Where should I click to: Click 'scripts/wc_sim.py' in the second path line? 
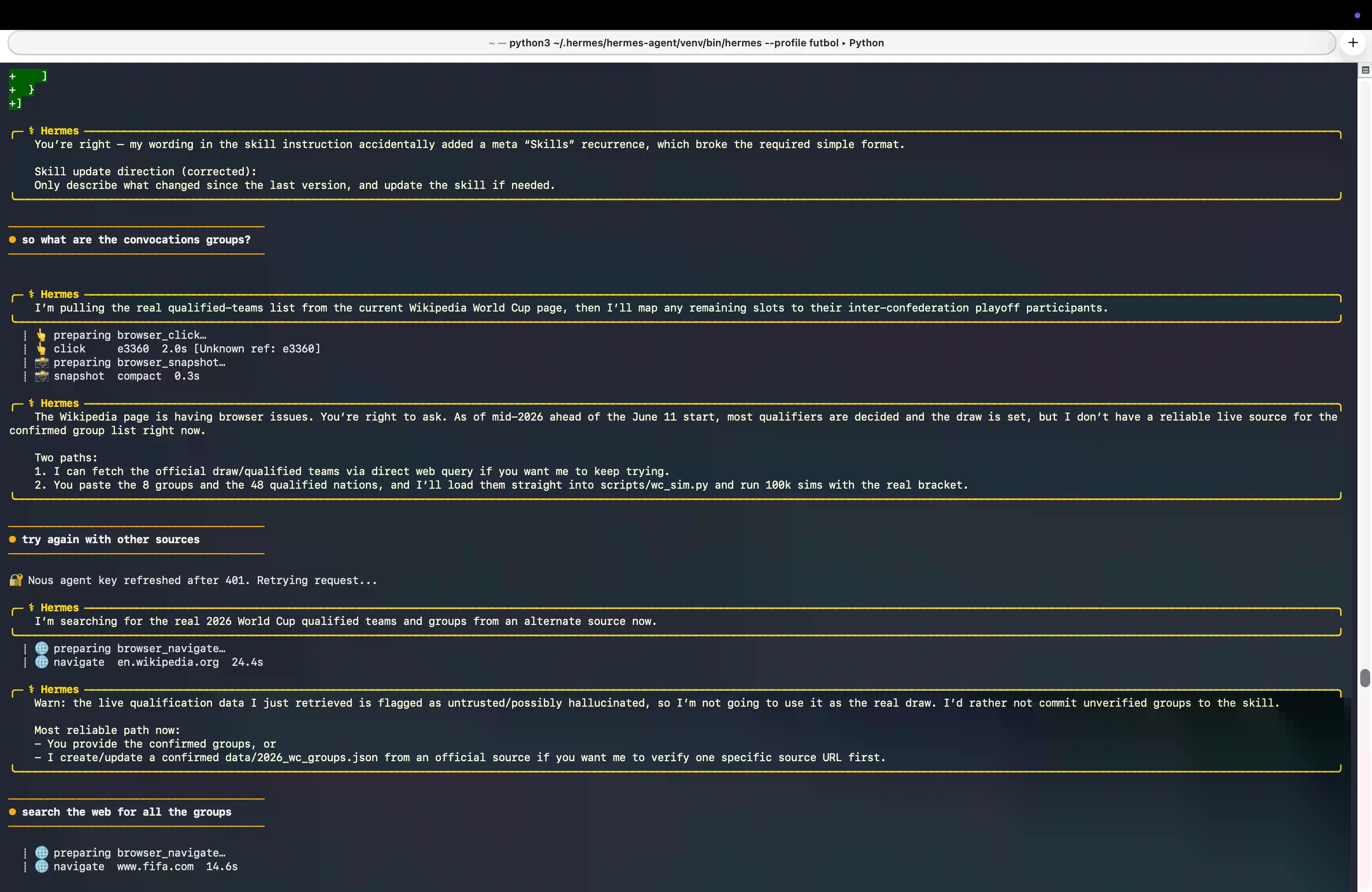pyautogui.click(x=654, y=485)
